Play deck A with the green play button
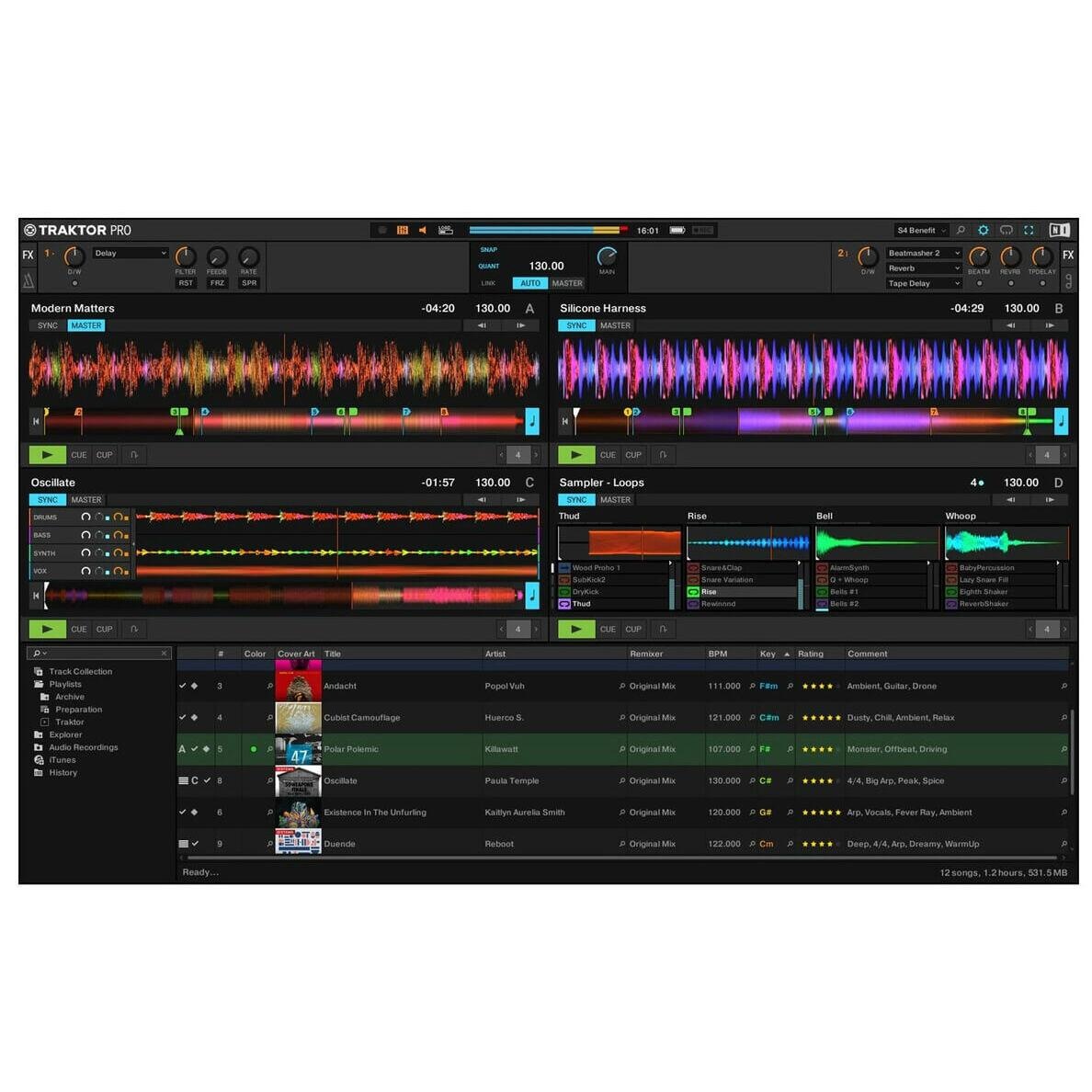1092x1092 pixels. (x=48, y=455)
